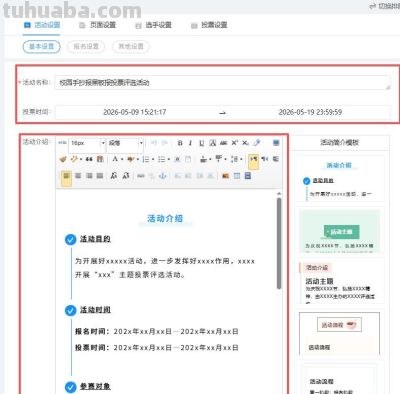Select the format painter brush icon

pos(63,159)
